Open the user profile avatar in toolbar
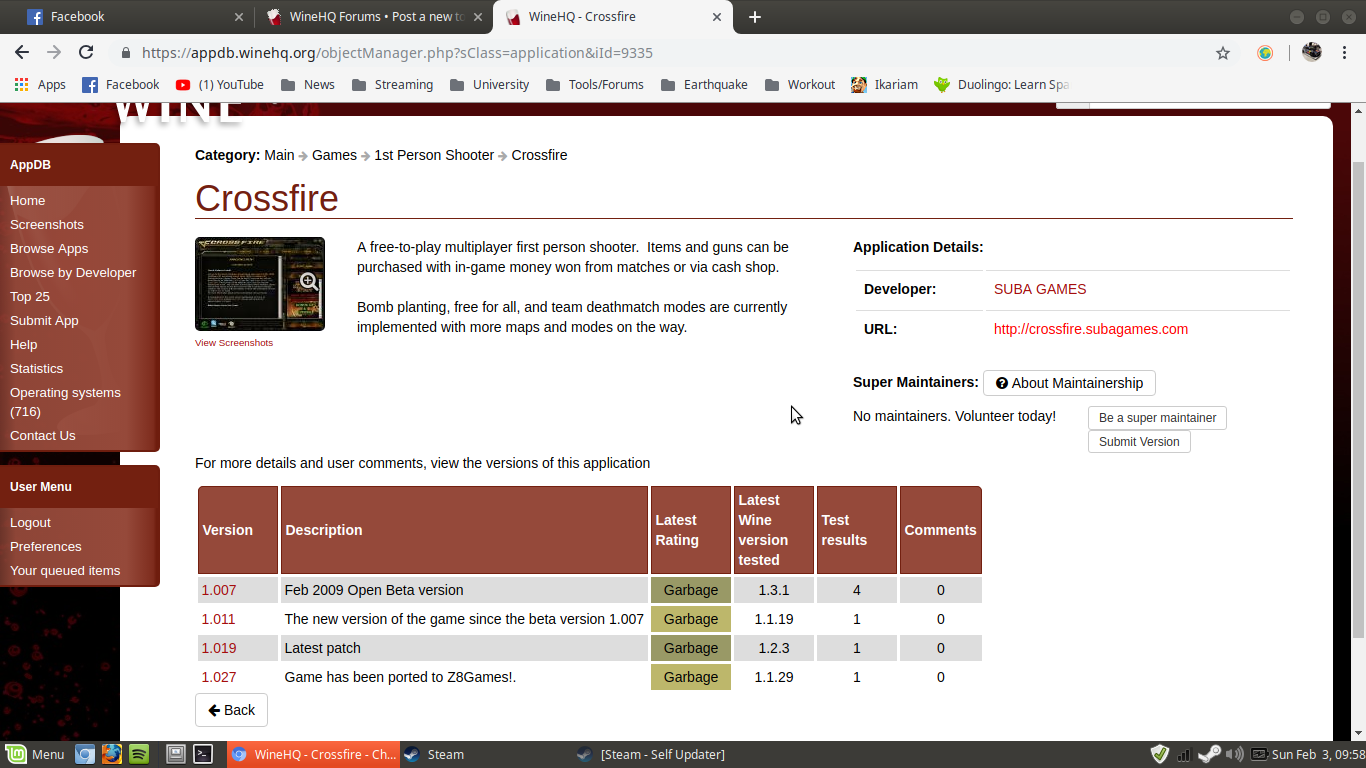Image resolution: width=1366 pixels, height=768 pixels. pos(1311,53)
